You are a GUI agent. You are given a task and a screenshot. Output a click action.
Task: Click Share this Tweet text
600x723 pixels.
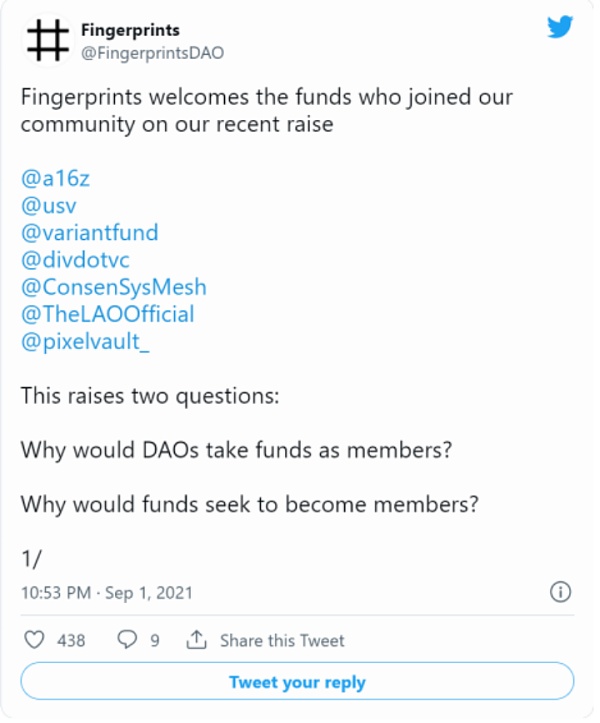[281, 640]
